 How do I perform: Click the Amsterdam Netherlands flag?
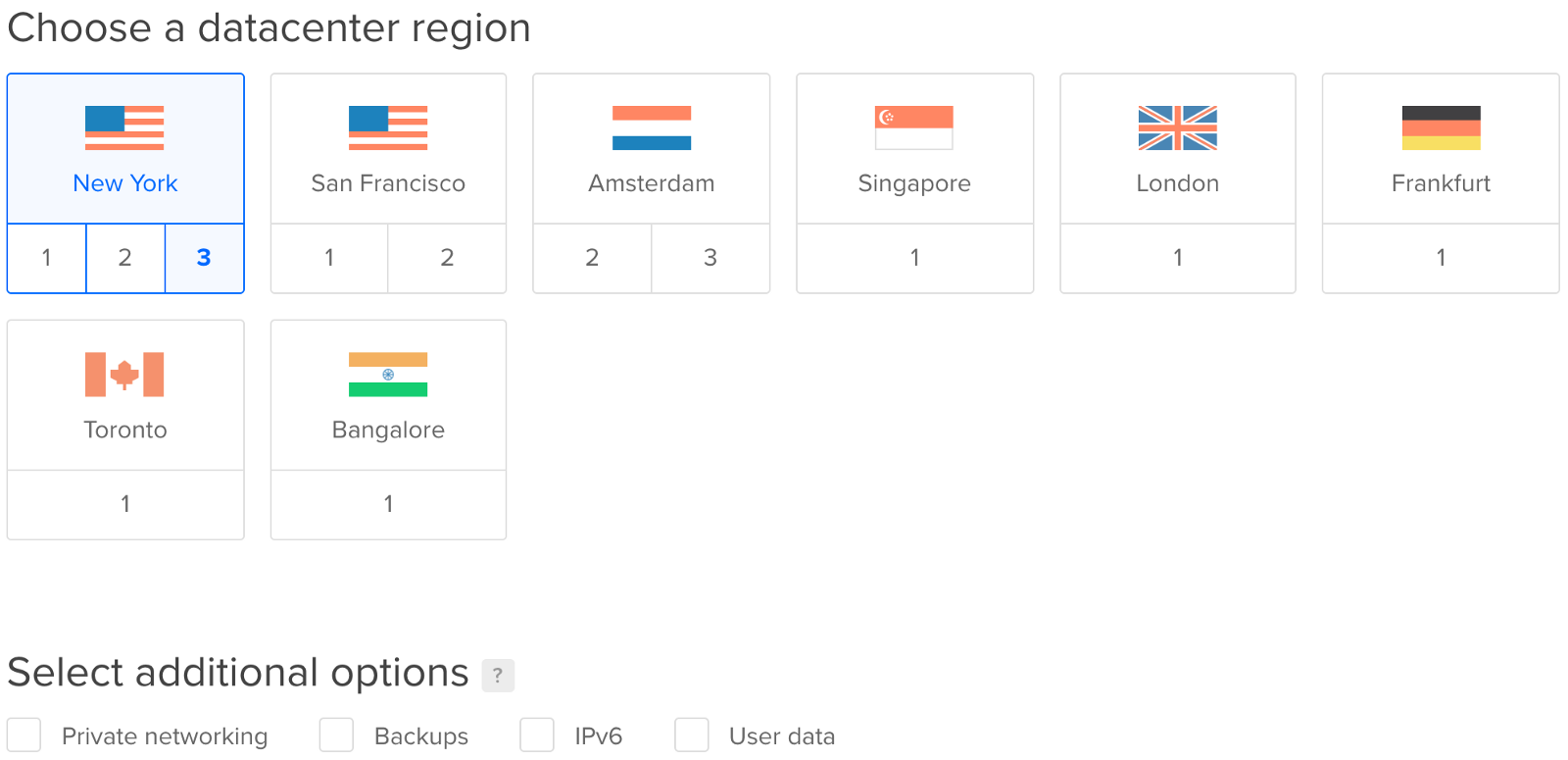[652, 127]
